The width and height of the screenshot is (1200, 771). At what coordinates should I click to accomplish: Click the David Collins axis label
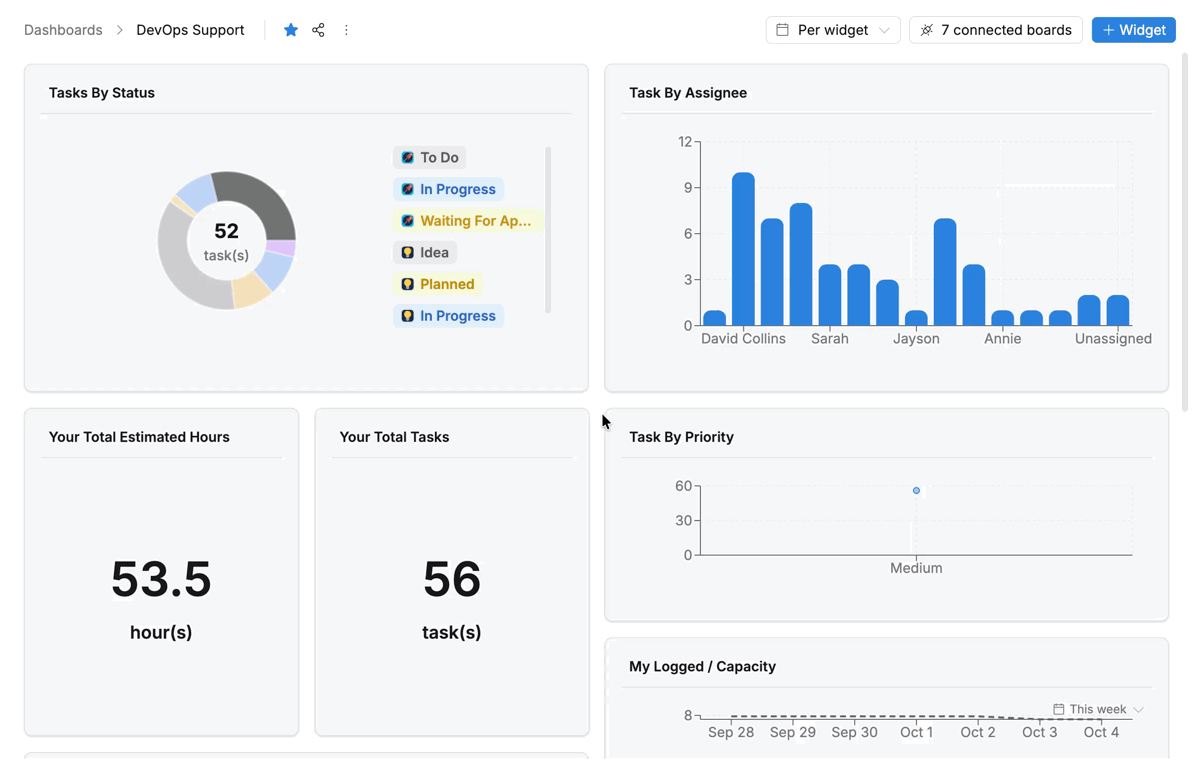coord(743,339)
